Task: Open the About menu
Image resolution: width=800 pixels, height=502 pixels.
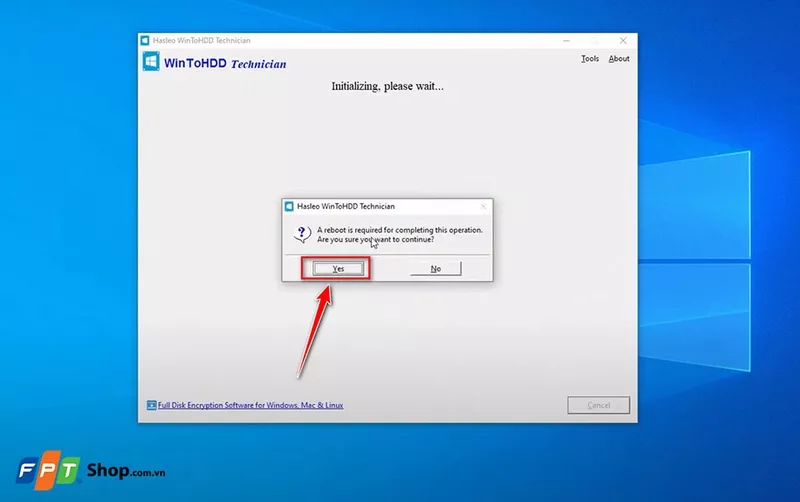Action: [x=619, y=59]
